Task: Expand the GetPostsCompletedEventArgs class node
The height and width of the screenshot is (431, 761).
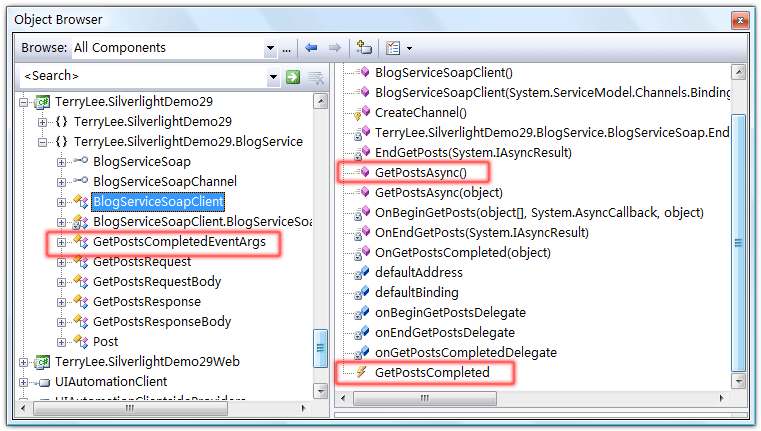Action: point(62,242)
